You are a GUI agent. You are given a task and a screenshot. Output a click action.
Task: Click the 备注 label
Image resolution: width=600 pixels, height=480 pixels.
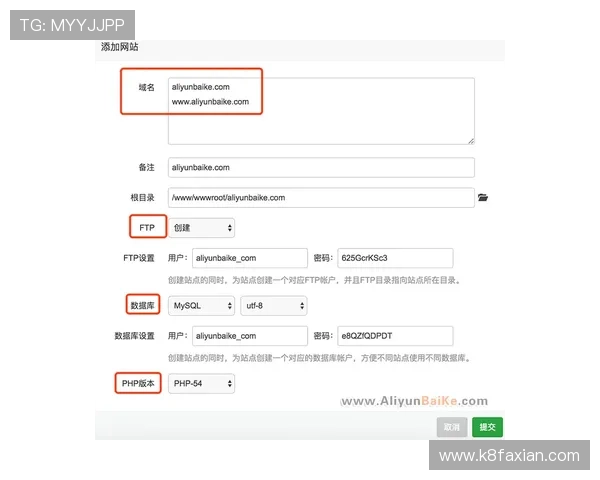click(x=147, y=167)
